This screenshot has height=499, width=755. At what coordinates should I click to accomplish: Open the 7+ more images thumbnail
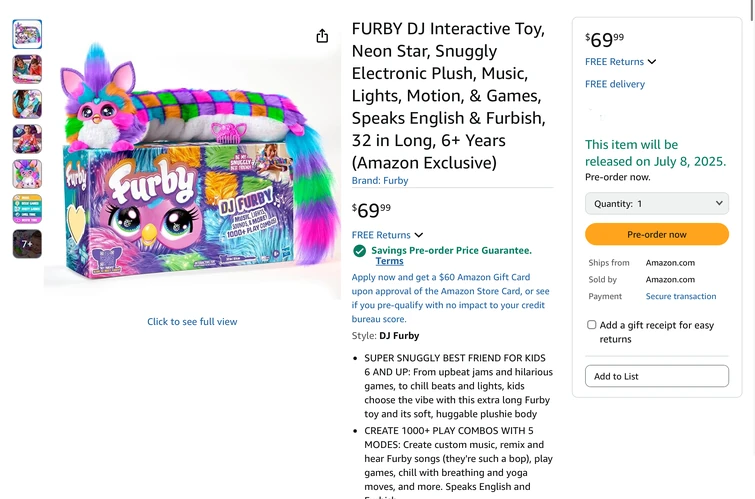pyautogui.click(x=27, y=244)
